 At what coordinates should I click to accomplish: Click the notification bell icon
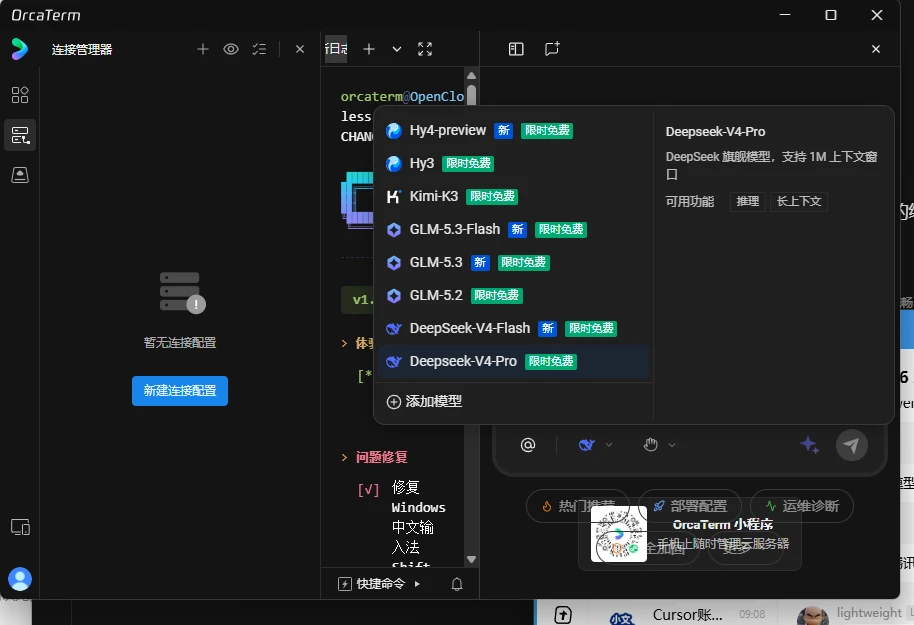tap(457, 584)
